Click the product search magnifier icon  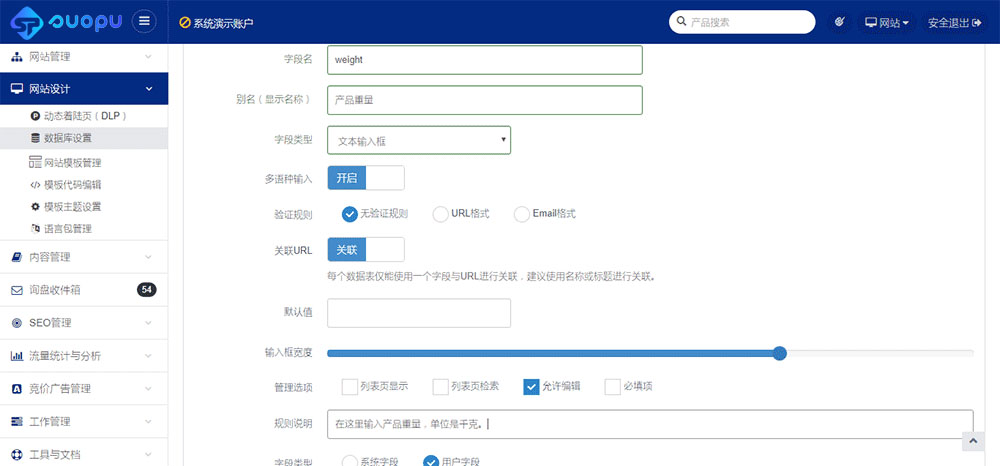click(x=681, y=22)
